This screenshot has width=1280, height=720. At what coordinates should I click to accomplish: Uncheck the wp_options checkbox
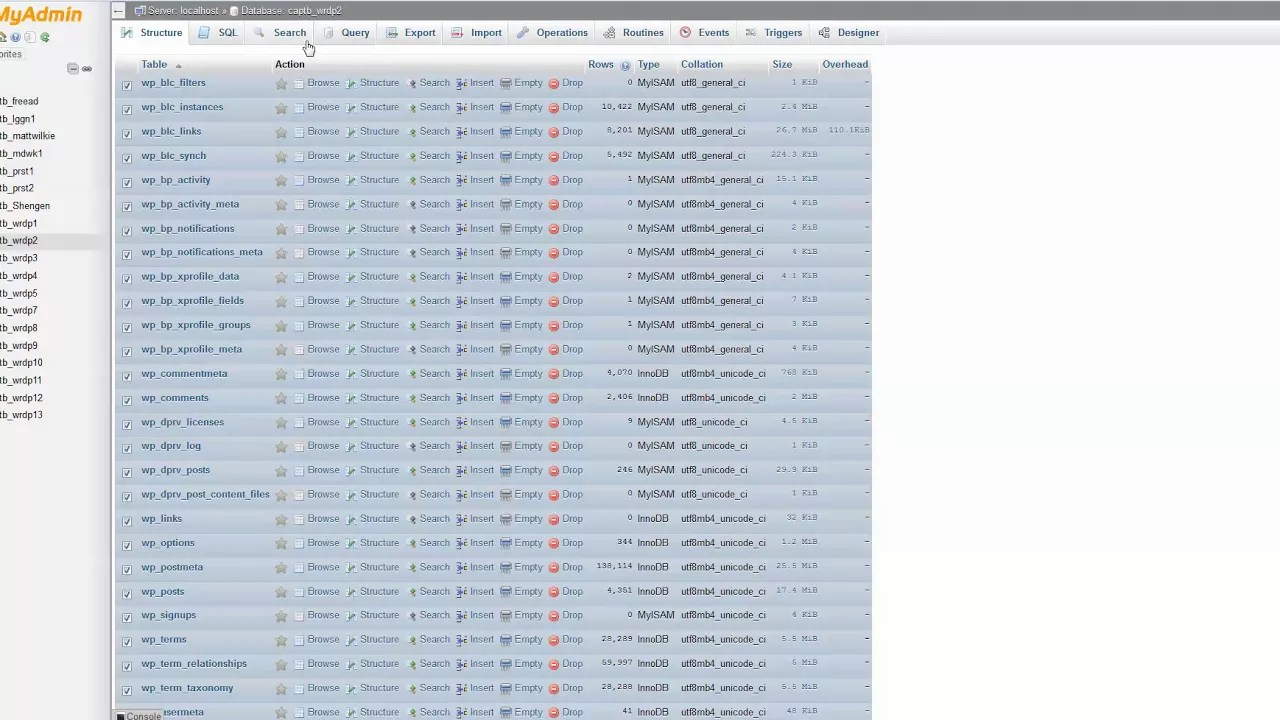(127, 545)
